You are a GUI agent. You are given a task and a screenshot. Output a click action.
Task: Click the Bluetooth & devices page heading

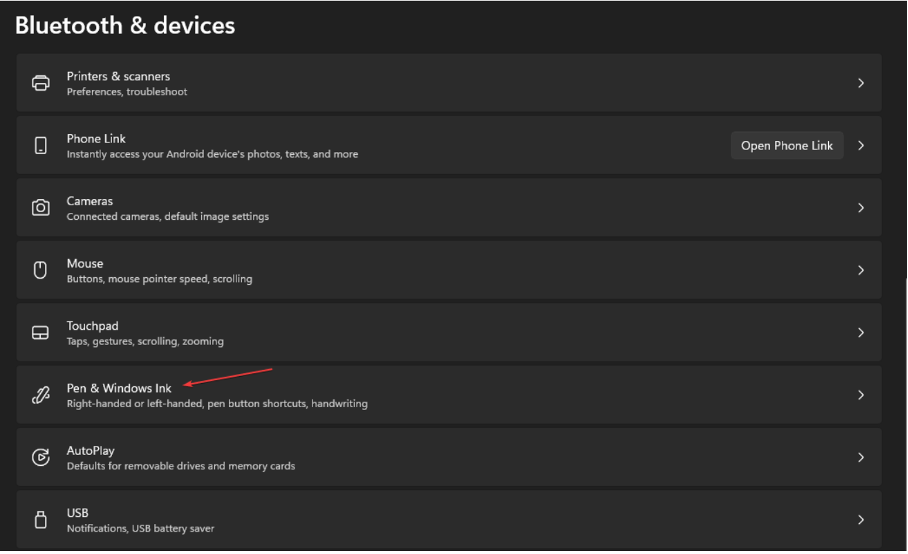tap(125, 25)
